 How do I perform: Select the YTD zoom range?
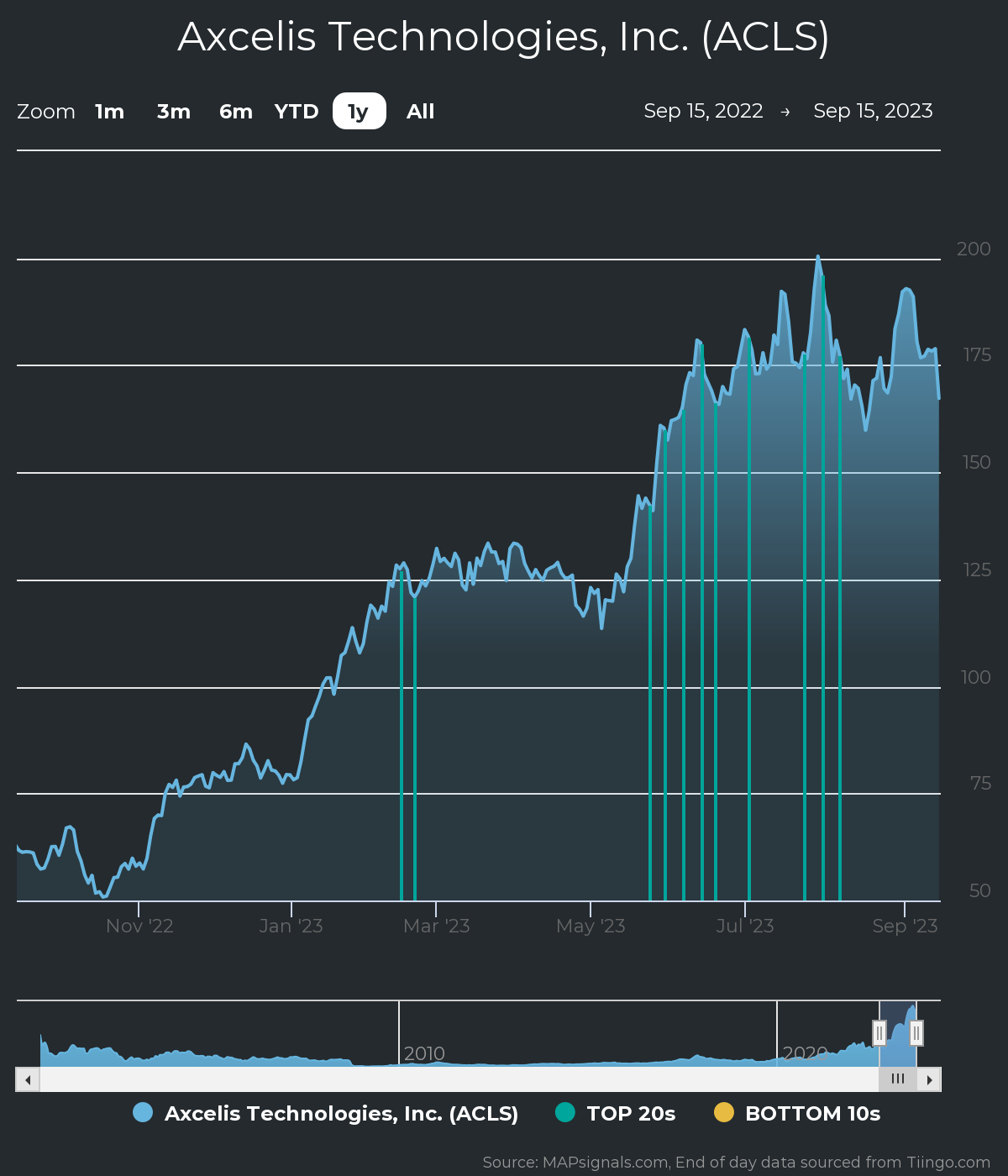pyautogui.click(x=297, y=112)
